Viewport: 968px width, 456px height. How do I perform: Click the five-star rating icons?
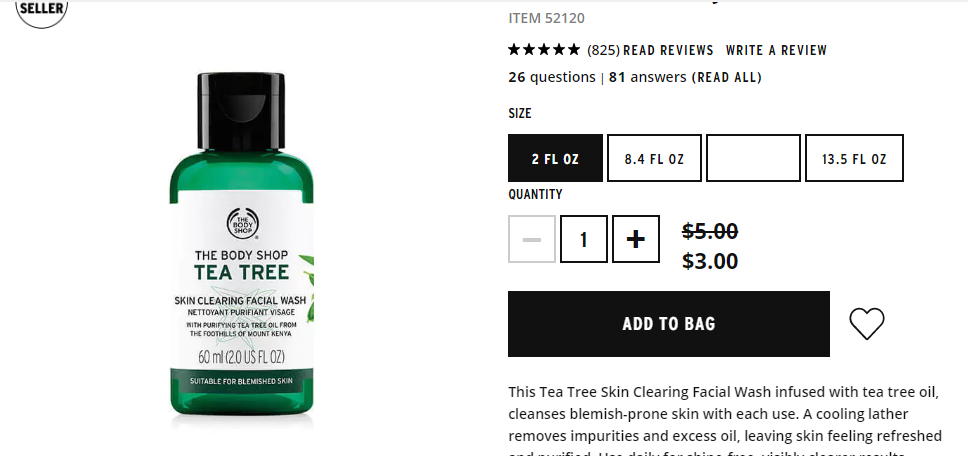(x=544, y=49)
